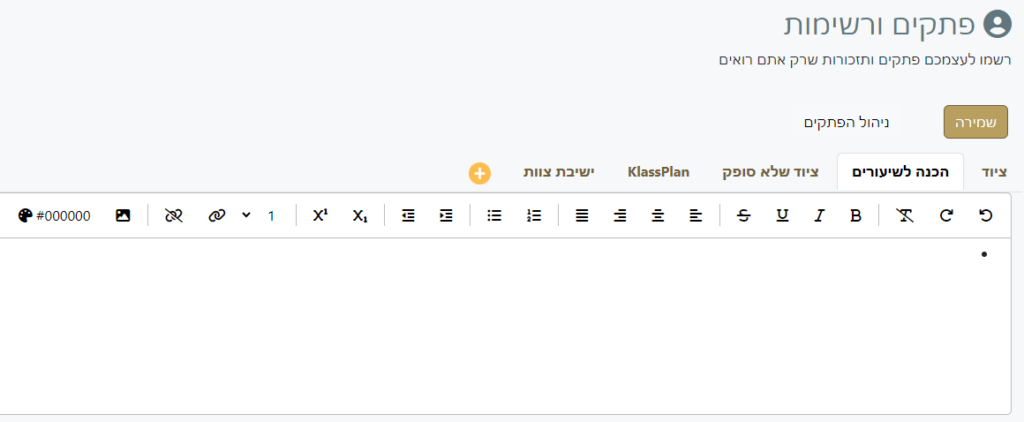Switch to the KlassPlan tab
The width and height of the screenshot is (1024, 422).
[x=658, y=172]
